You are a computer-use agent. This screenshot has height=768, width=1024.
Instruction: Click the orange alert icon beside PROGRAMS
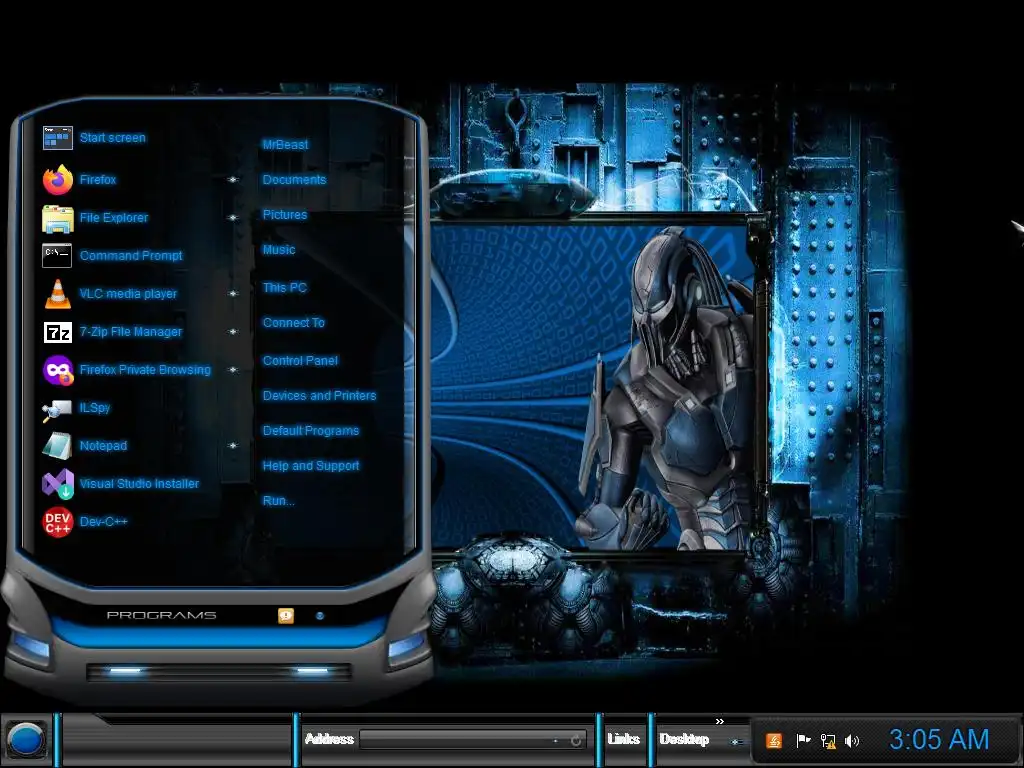coord(285,615)
